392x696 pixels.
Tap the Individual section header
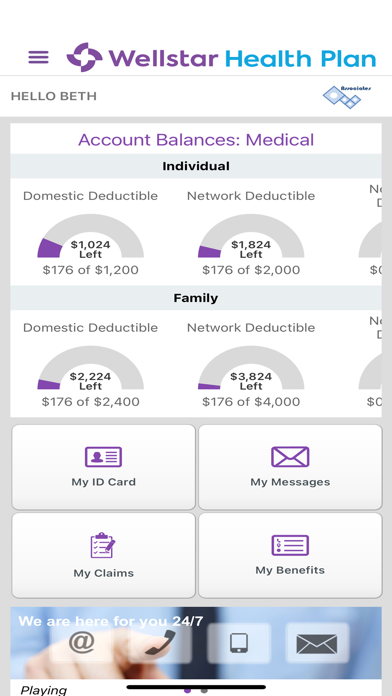pyautogui.click(x=196, y=166)
